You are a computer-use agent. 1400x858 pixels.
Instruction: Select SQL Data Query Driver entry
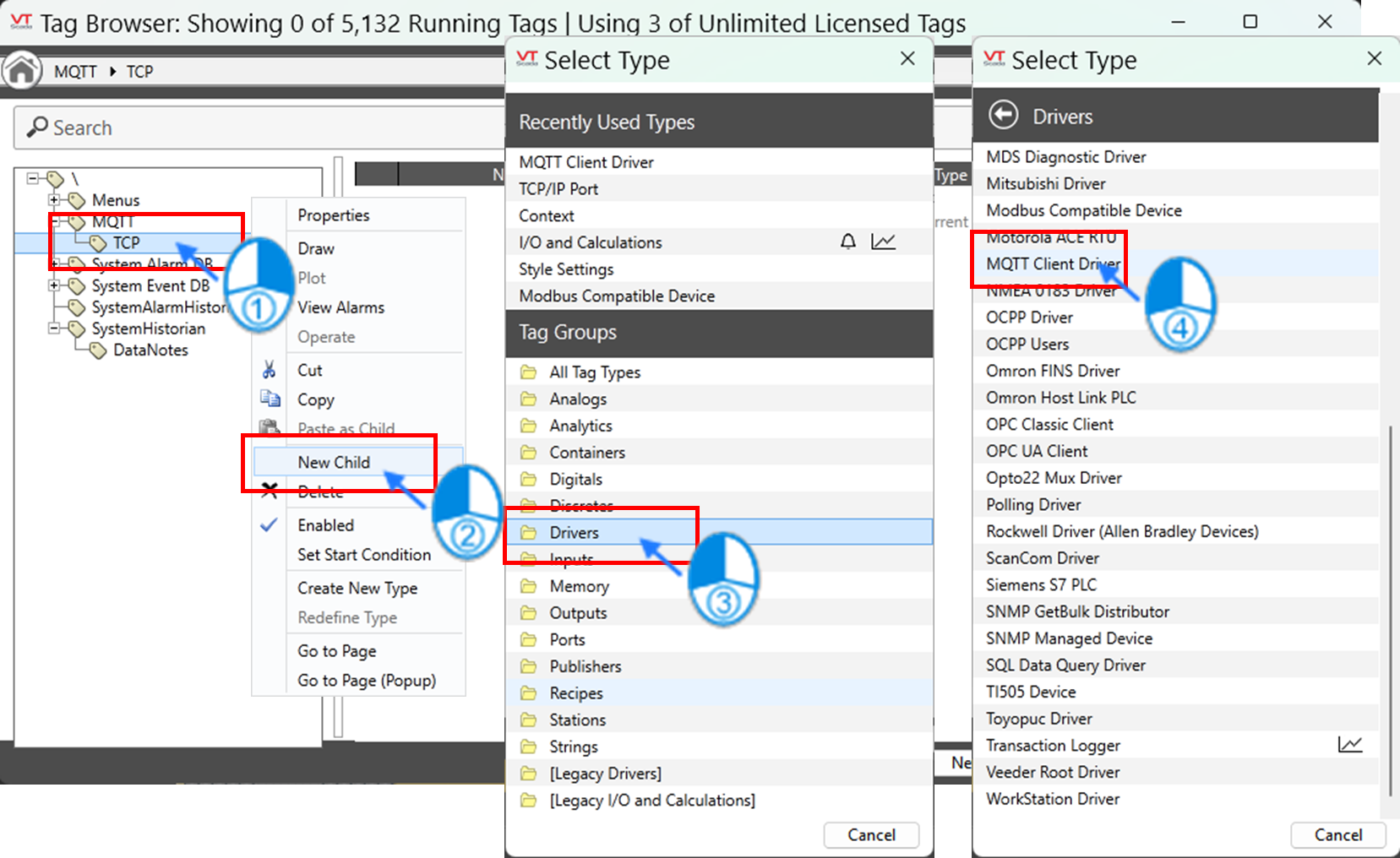point(1175,665)
